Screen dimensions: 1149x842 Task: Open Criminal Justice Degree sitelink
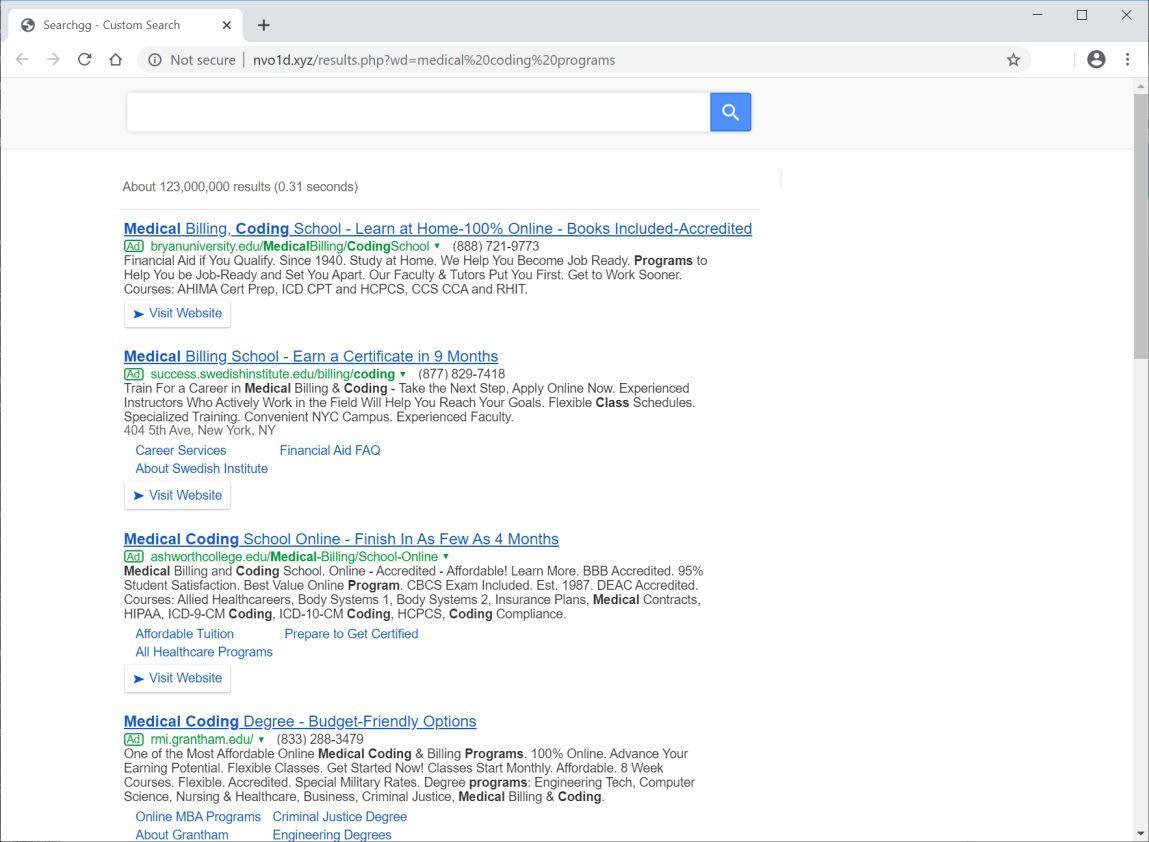[x=339, y=816]
